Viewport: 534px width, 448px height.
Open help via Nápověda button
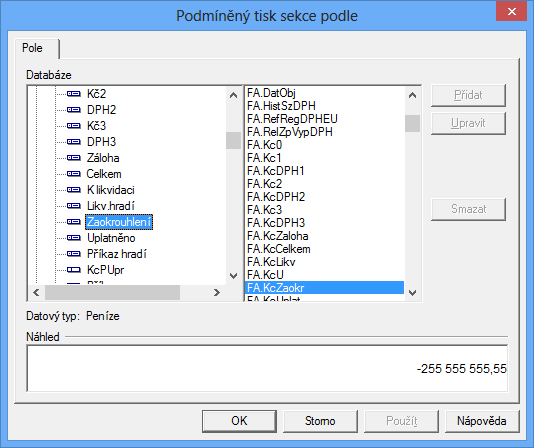point(482,421)
